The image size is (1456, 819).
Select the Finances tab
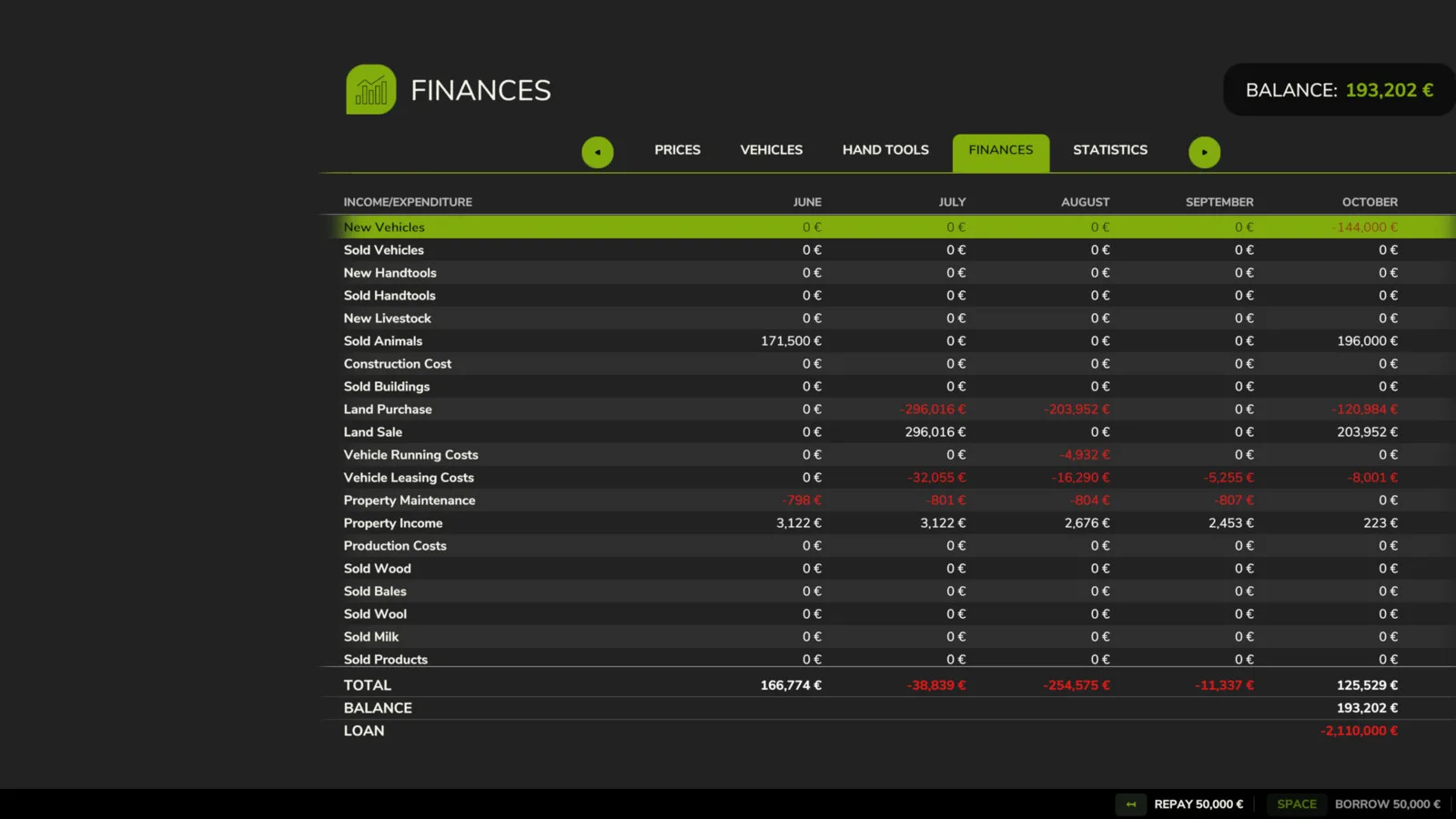pos(1001,153)
